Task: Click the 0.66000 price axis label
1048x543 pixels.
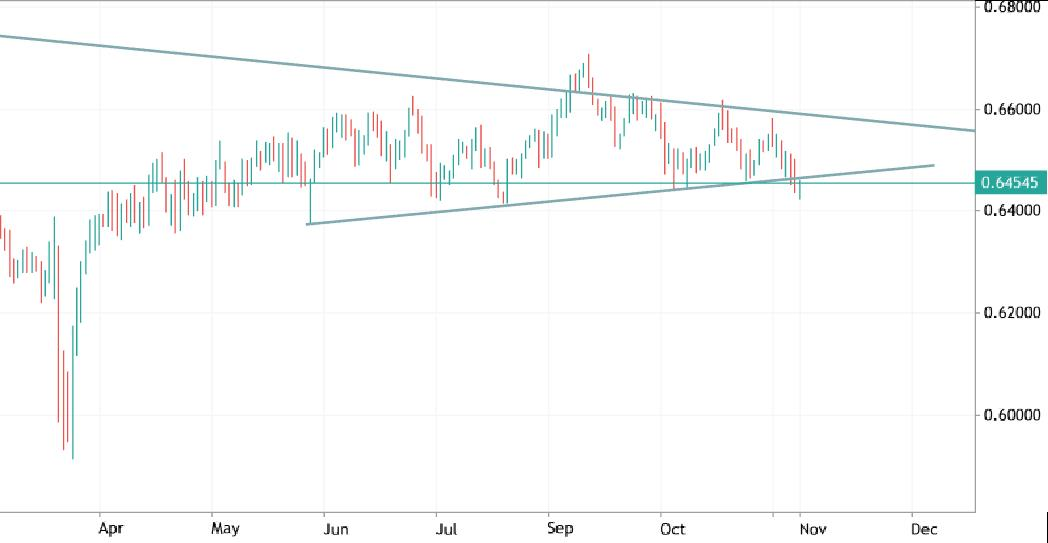Action: point(1010,108)
